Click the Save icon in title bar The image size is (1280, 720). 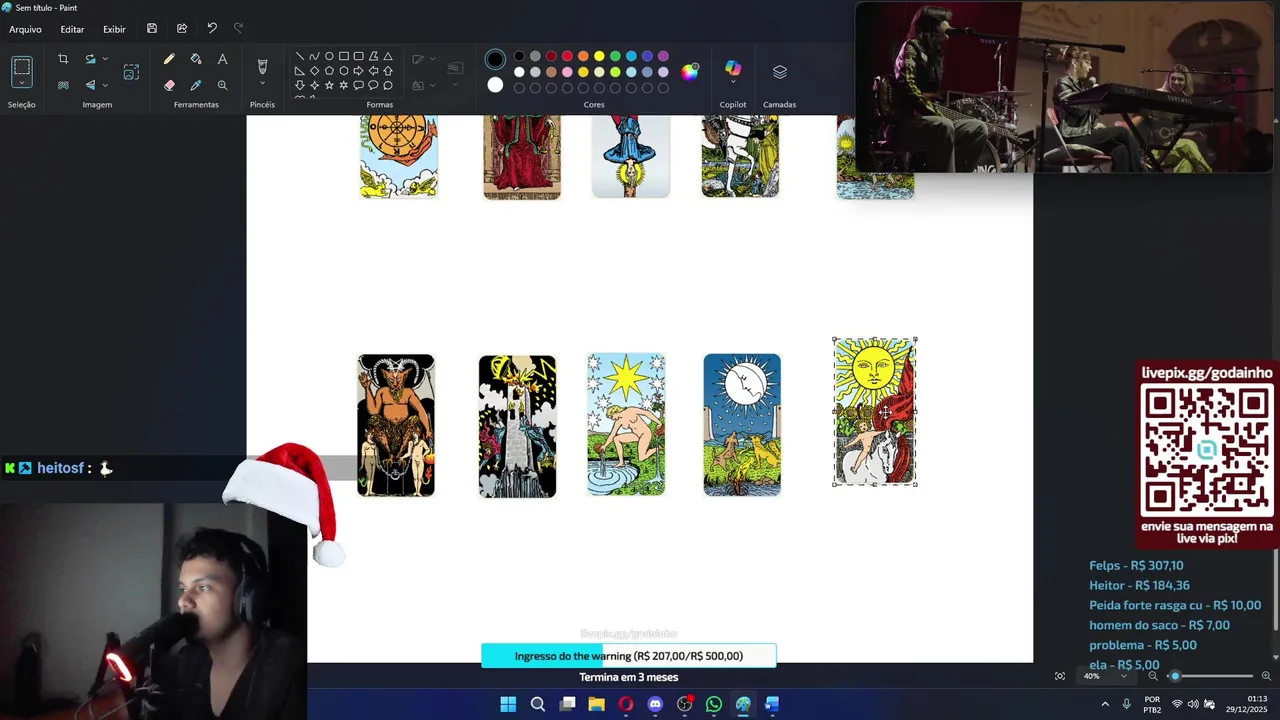[152, 29]
